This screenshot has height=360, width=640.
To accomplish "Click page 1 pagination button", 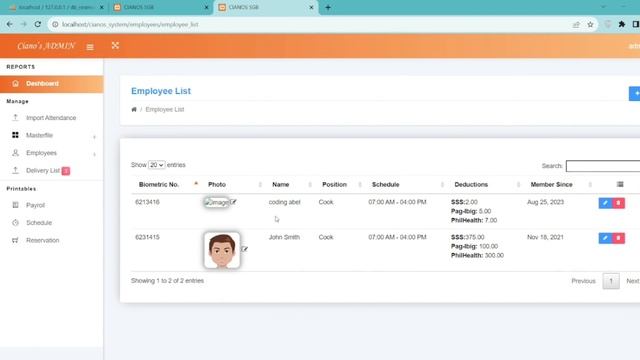I will 611,281.
